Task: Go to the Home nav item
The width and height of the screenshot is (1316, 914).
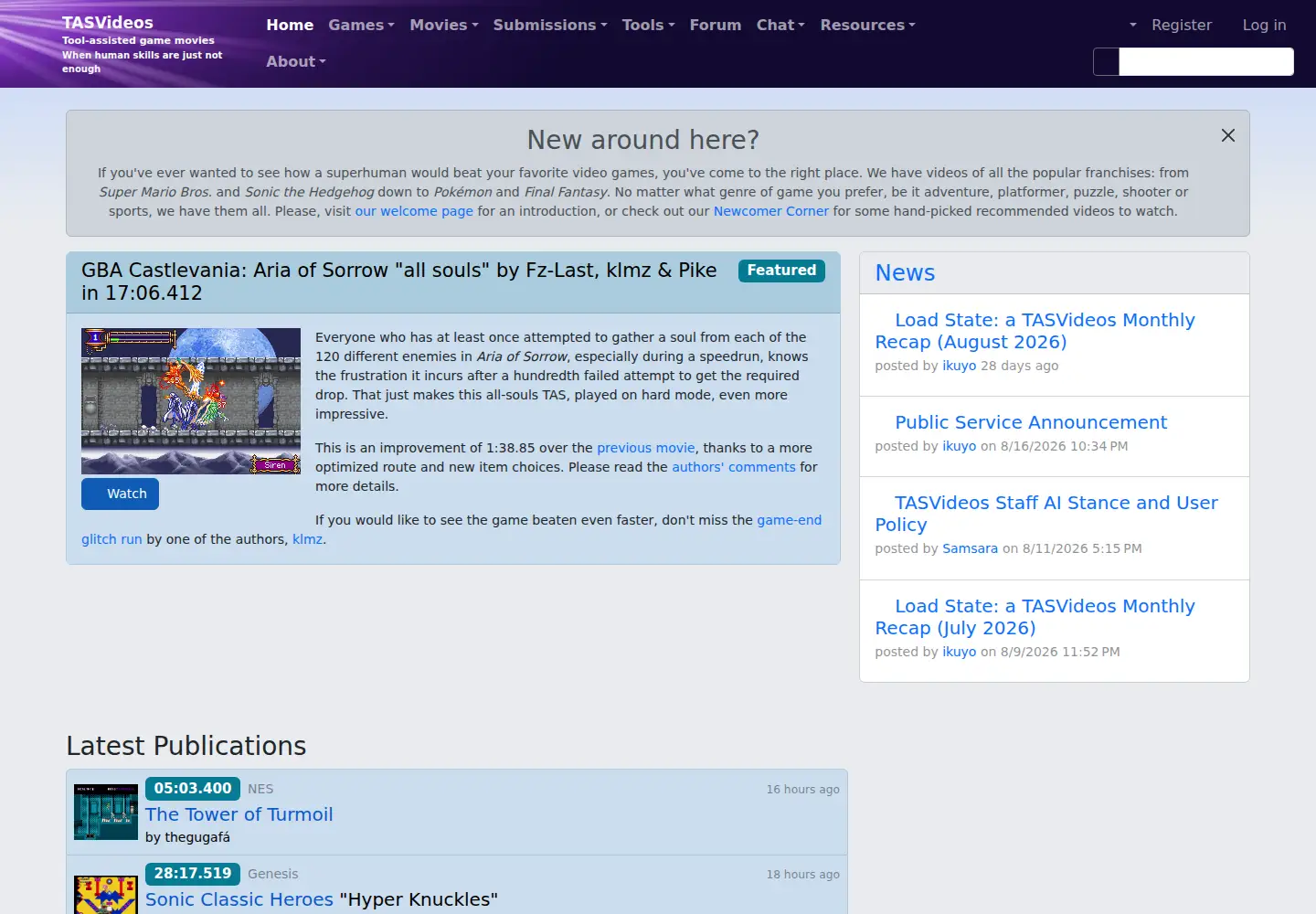Action: tap(290, 25)
